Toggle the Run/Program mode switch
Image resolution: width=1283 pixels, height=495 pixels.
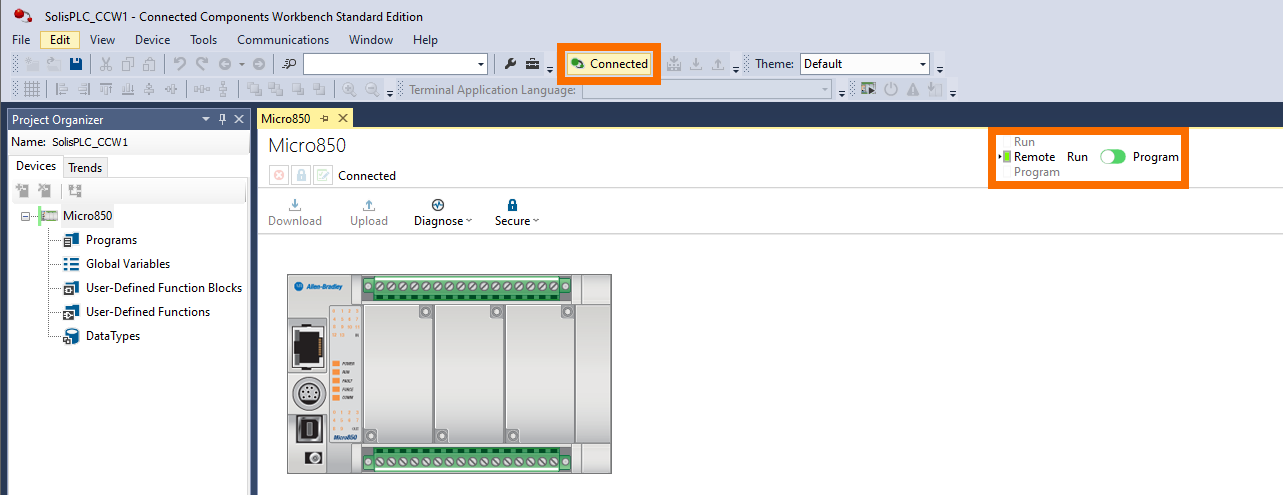click(x=1112, y=157)
